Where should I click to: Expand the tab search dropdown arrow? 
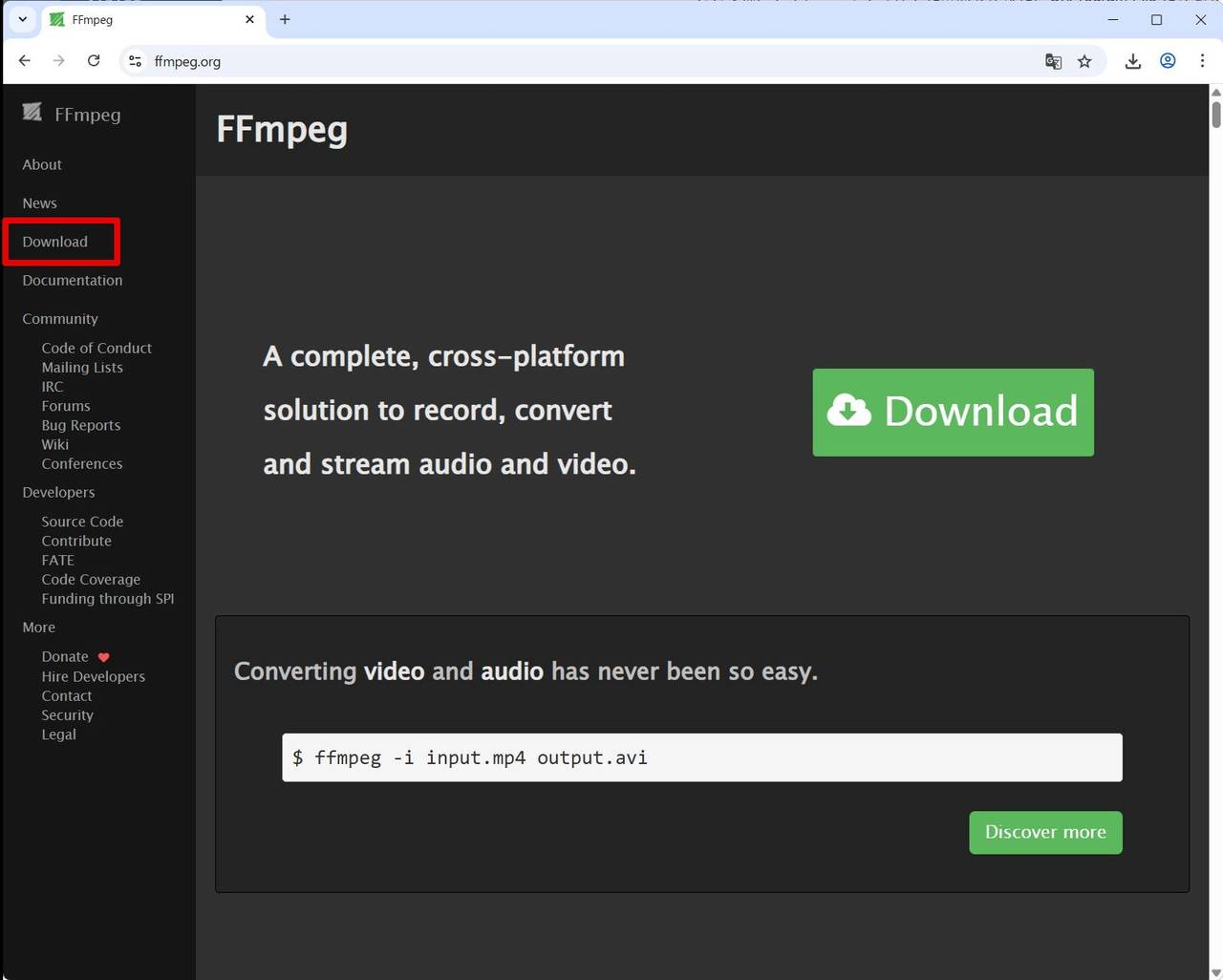[22, 19]
